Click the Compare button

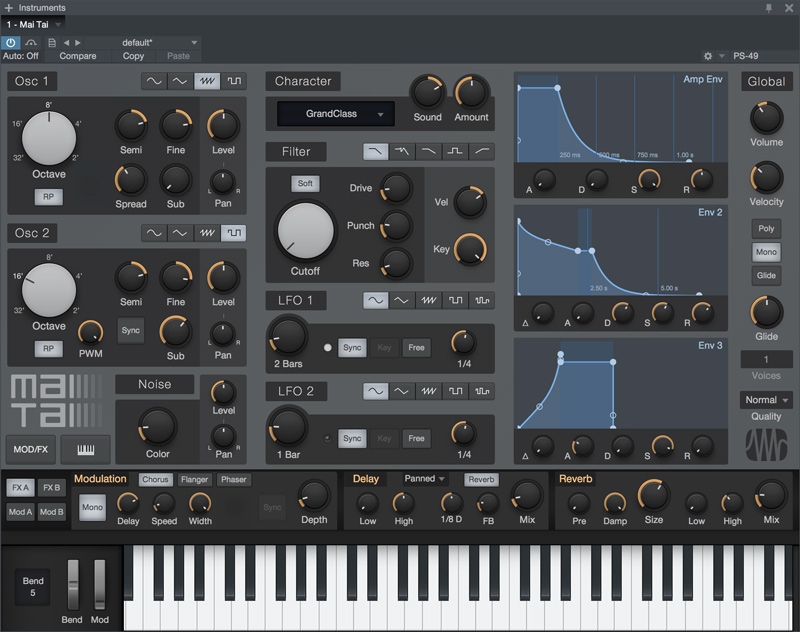point(78,56)
